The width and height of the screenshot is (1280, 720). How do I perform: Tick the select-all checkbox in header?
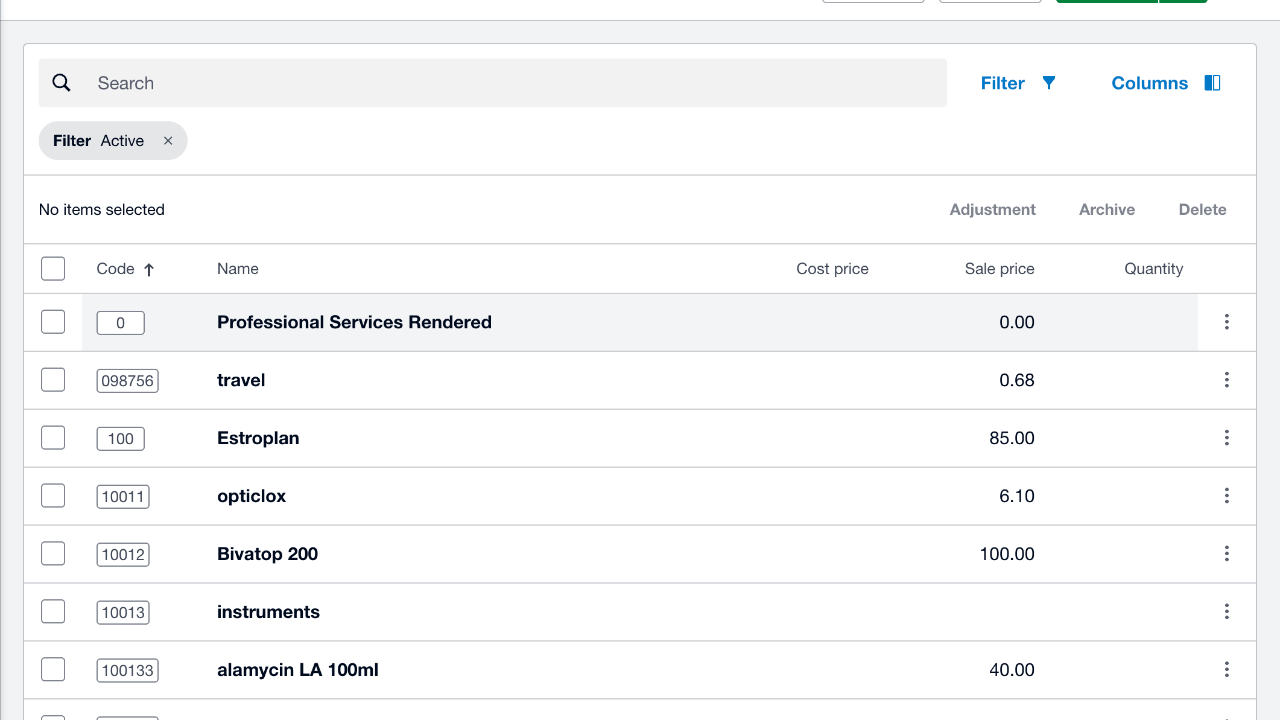point(53,268)
